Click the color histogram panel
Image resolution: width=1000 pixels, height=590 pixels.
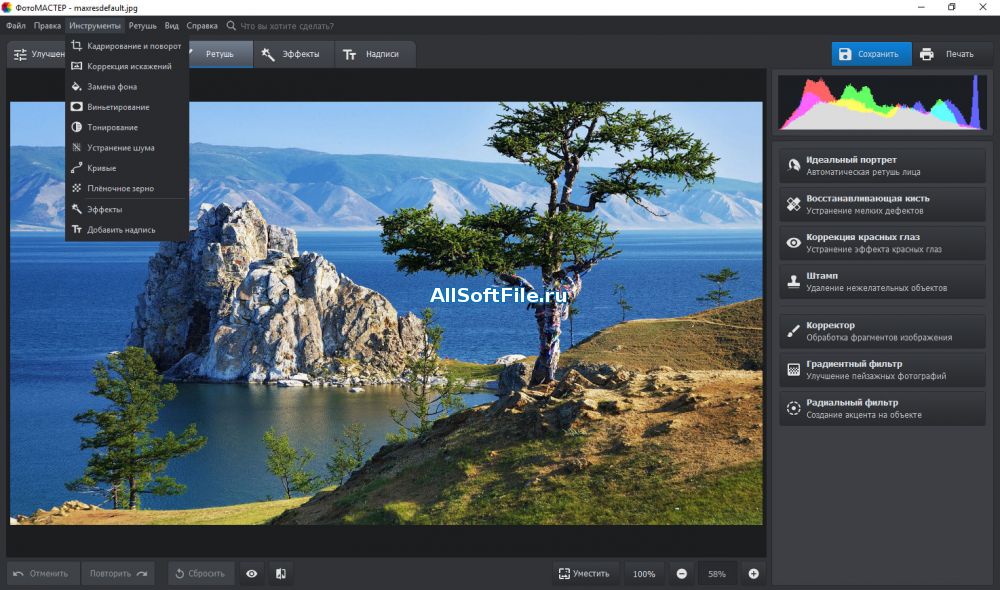click(882, 102)
